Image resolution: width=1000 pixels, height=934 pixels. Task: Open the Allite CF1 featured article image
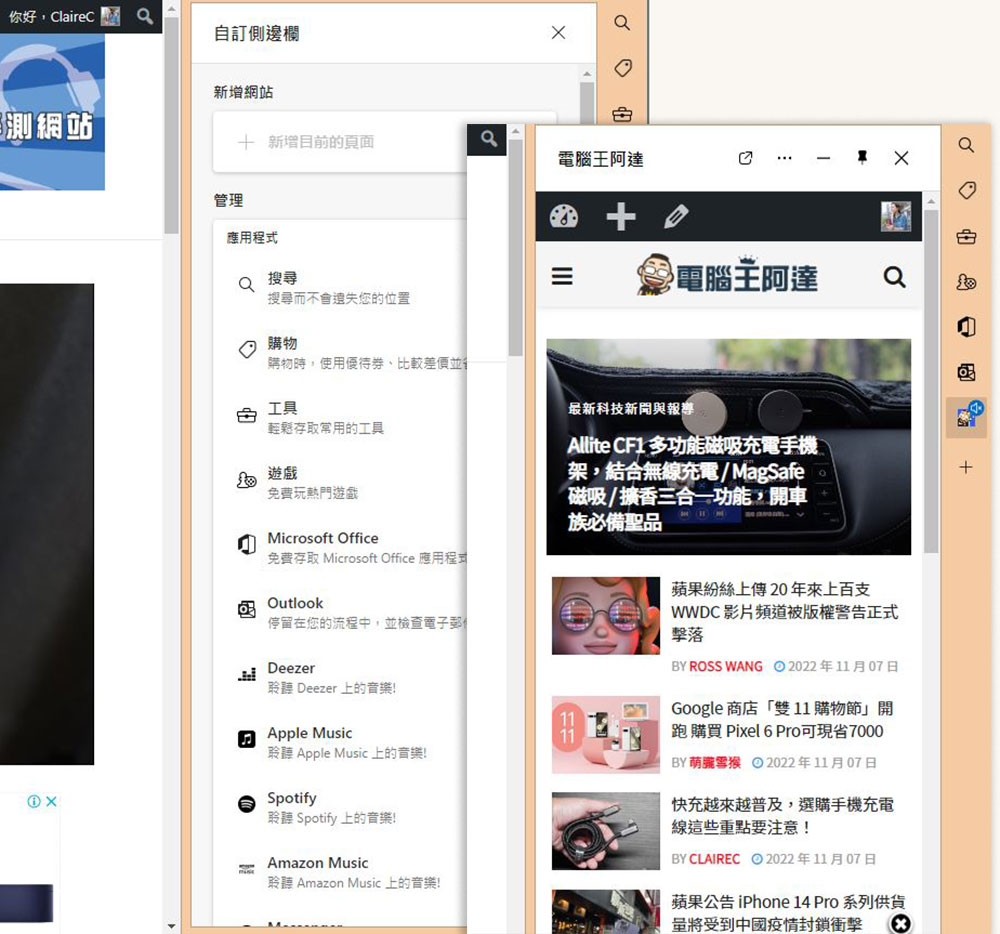[x=728, y=446]
